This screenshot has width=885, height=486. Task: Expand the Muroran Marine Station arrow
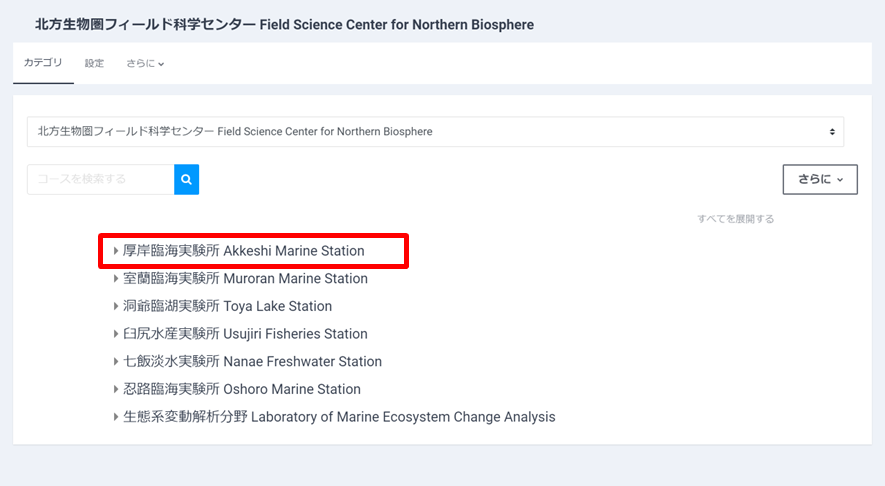point(116,279)
